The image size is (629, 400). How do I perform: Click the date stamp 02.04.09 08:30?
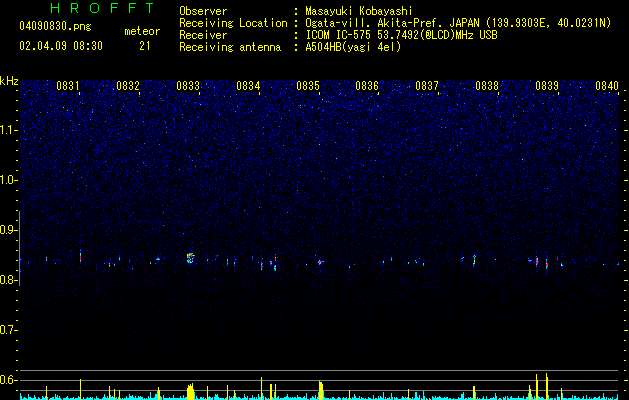pyautogui.click(x=61, y=46)
